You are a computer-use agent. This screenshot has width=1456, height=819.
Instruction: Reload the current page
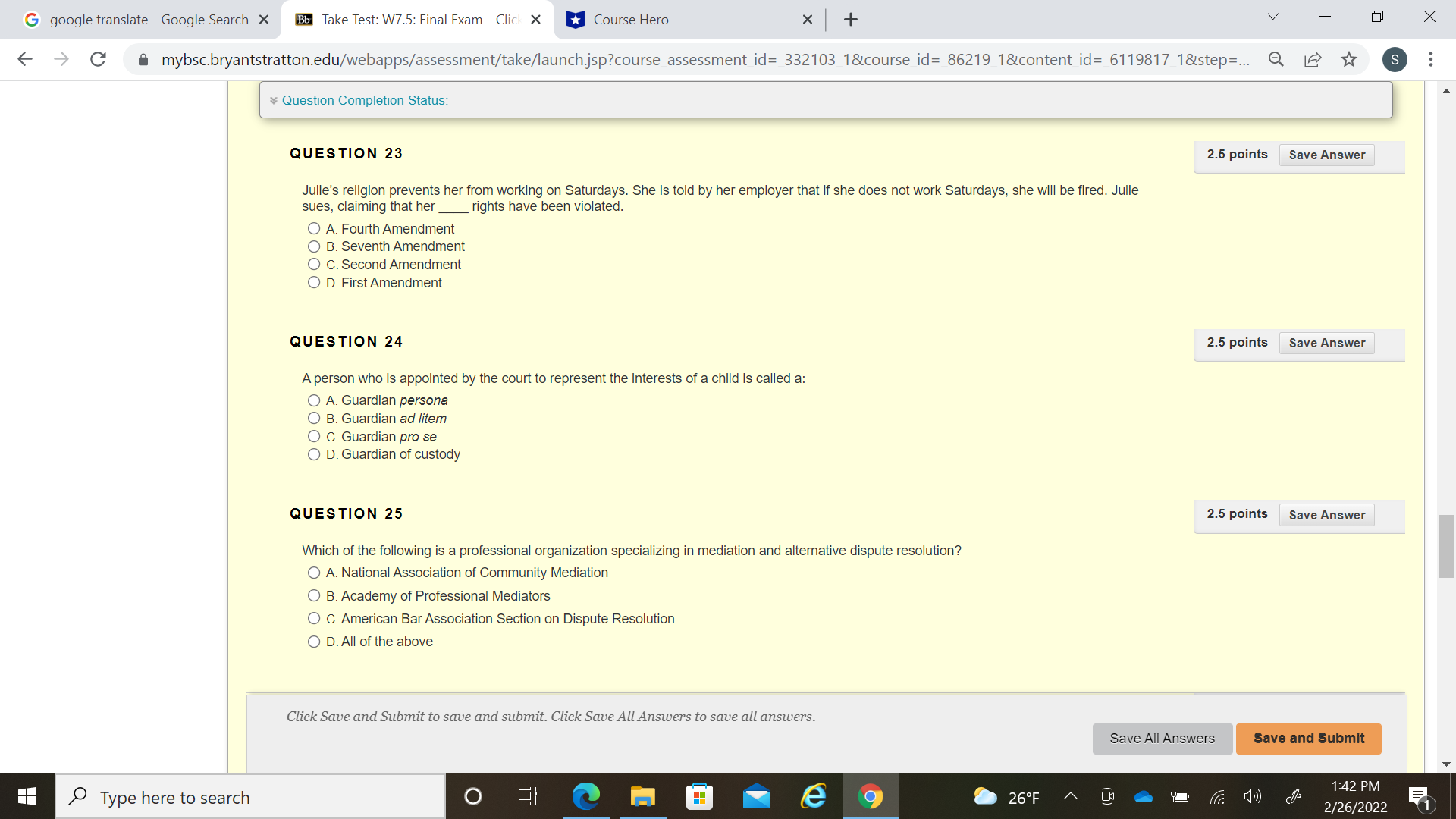[x=98, y=59]
